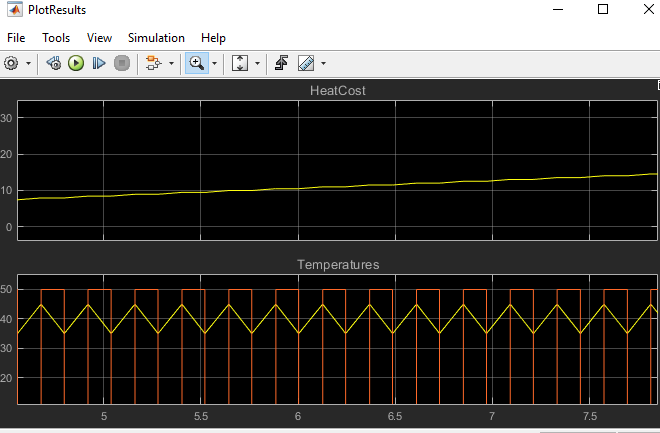Click the Step Forward button
This screenshot has height=433, width=660.
point(99,64)
